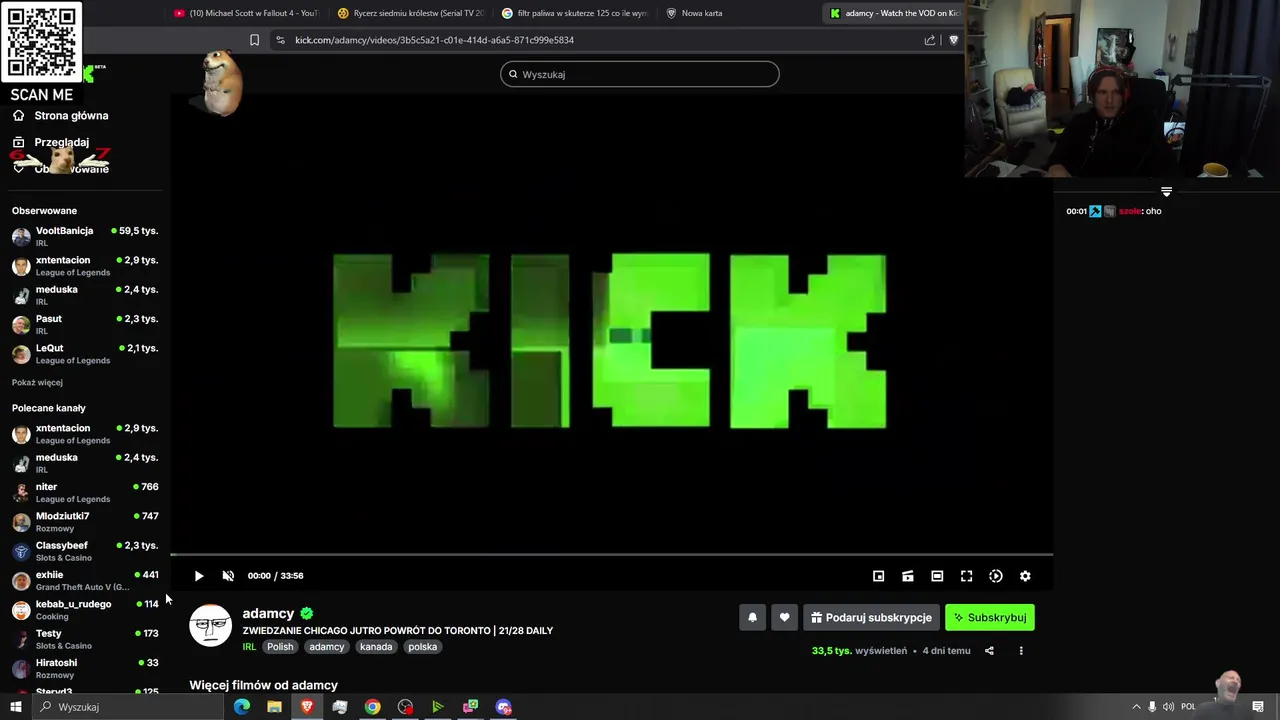Open kebab_u_rudego recommended channel
This screenshot has height=720, width=1280.
pyautogui.click(x=85, y=610)
